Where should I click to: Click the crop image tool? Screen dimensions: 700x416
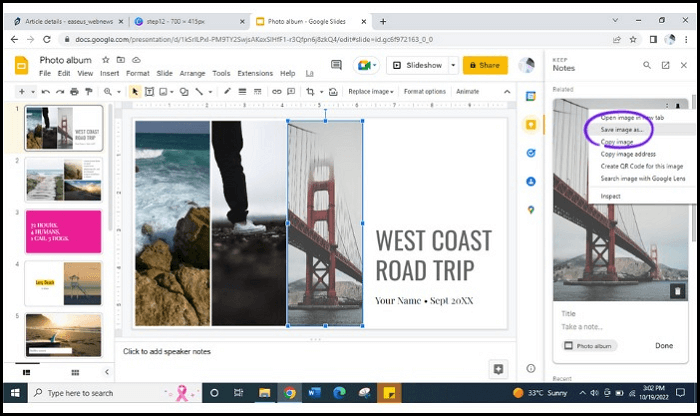pyautogui.click(x=311, y=91)
